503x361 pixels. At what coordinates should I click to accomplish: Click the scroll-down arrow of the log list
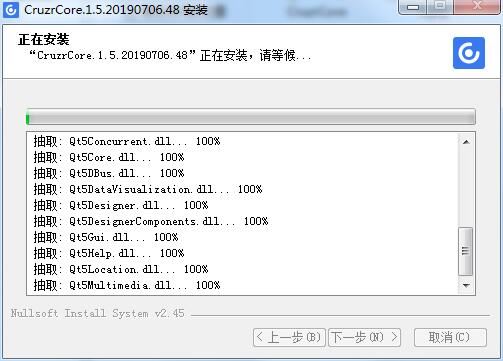466,286
